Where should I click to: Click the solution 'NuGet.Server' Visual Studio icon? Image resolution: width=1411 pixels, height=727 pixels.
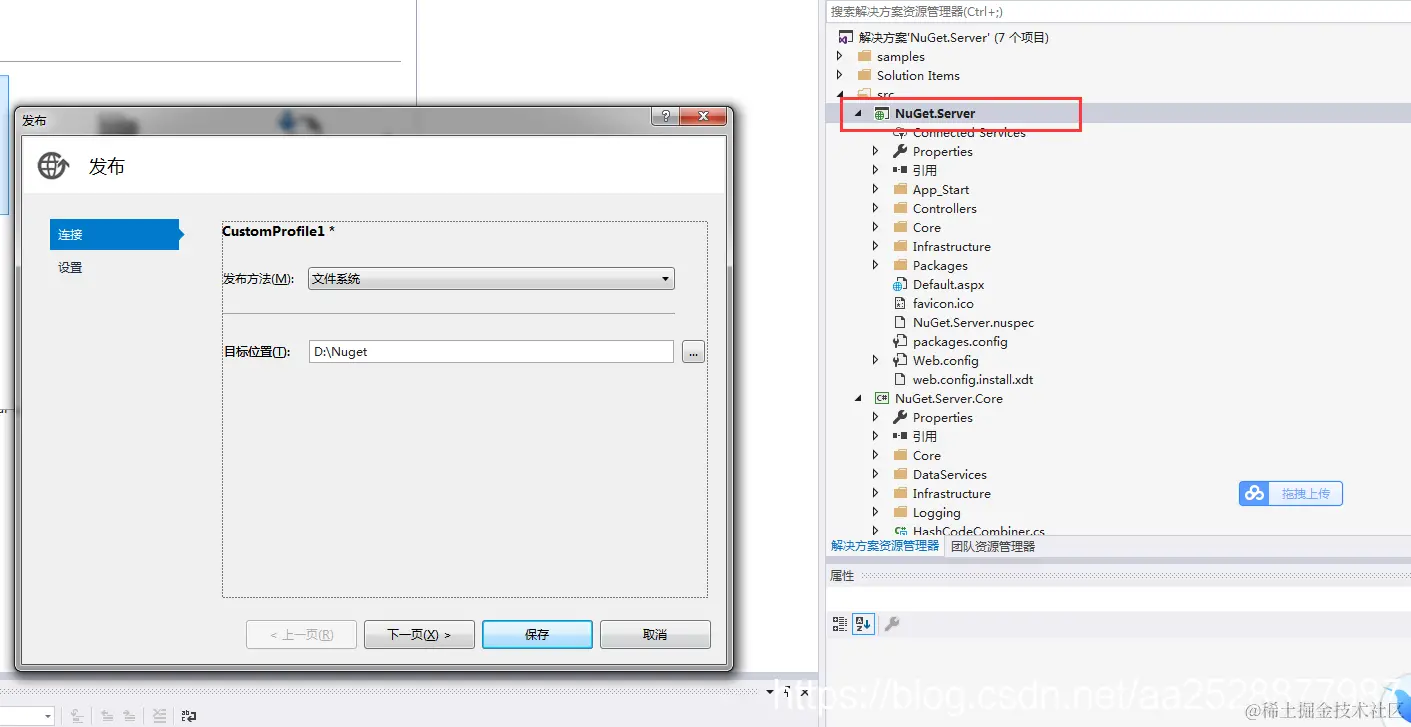coord(846,38)
